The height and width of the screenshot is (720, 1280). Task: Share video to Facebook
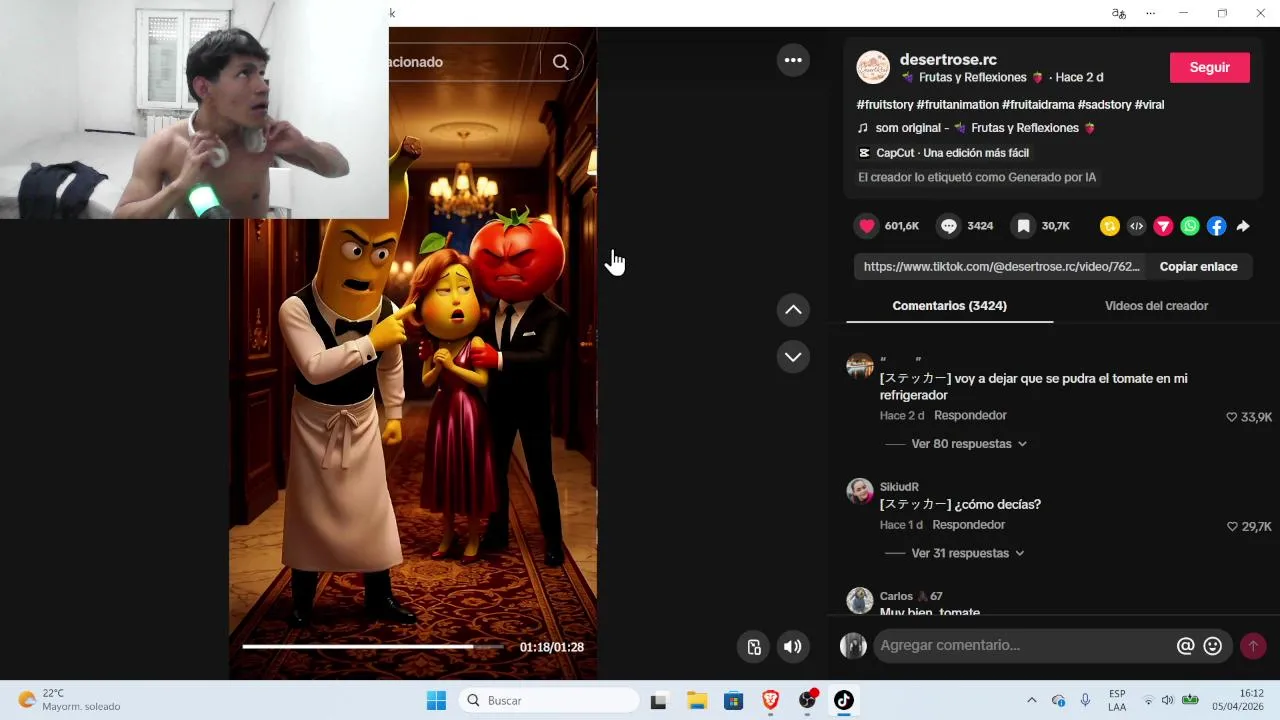pos(1216,227)
